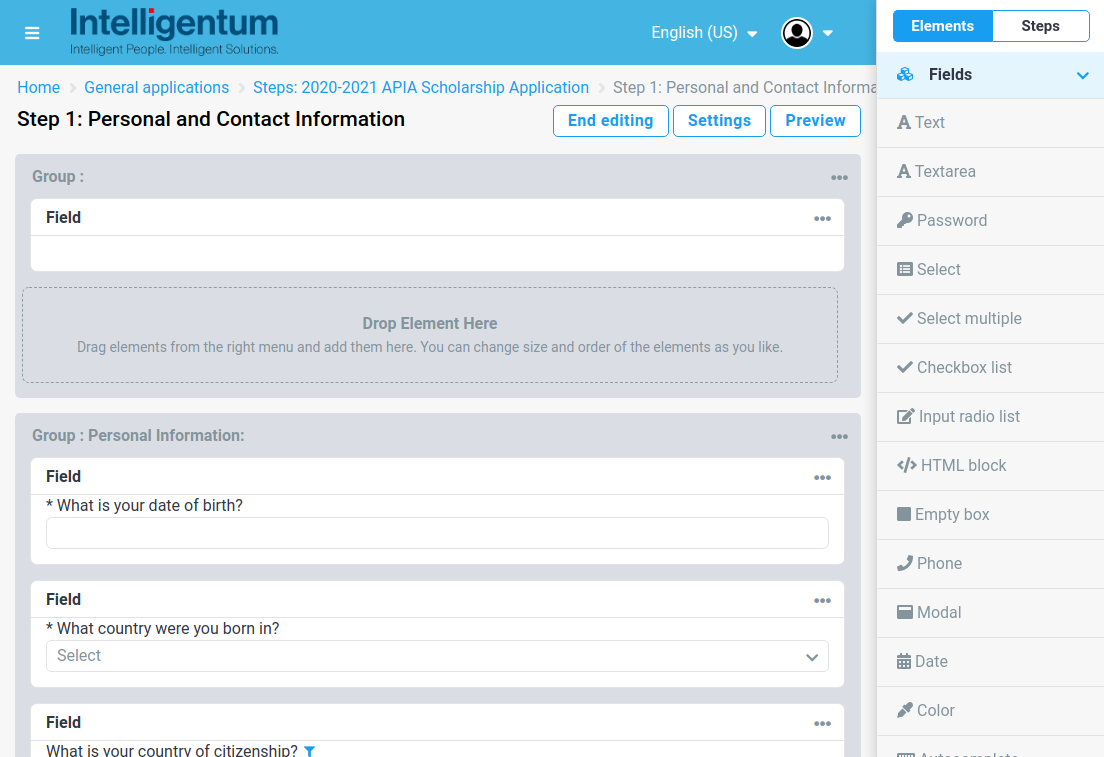Click the Intelligentum logo
Screen dimensions: 1104x757
[174, 32]
